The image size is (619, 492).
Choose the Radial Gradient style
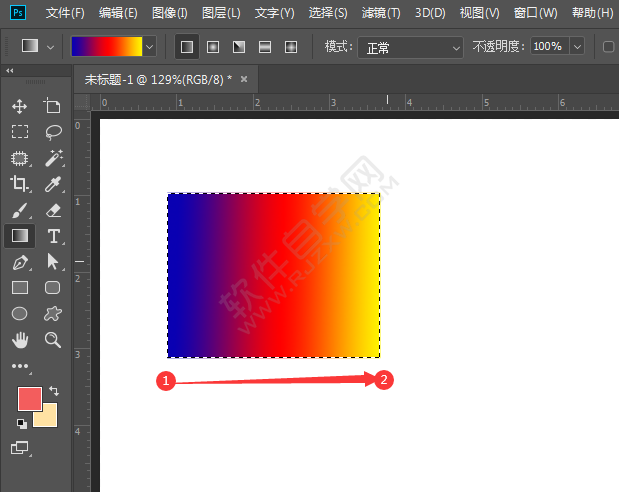[213, 47]
